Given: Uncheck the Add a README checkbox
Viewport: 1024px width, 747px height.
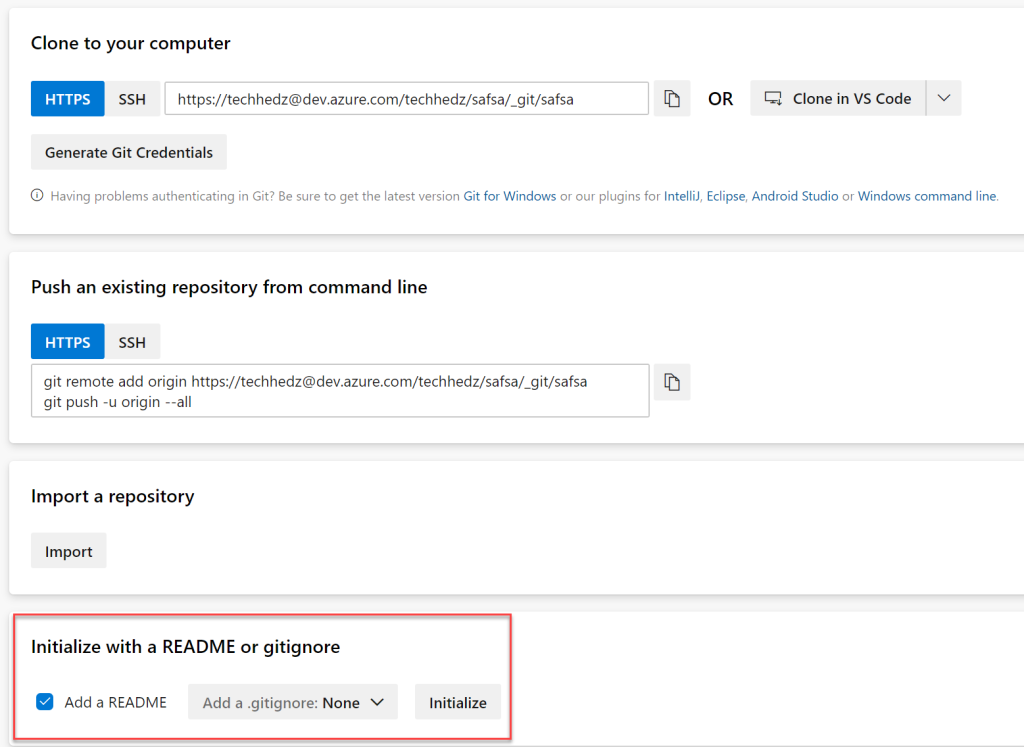Looking at the screenshot, I should click(x=44, y=702).
